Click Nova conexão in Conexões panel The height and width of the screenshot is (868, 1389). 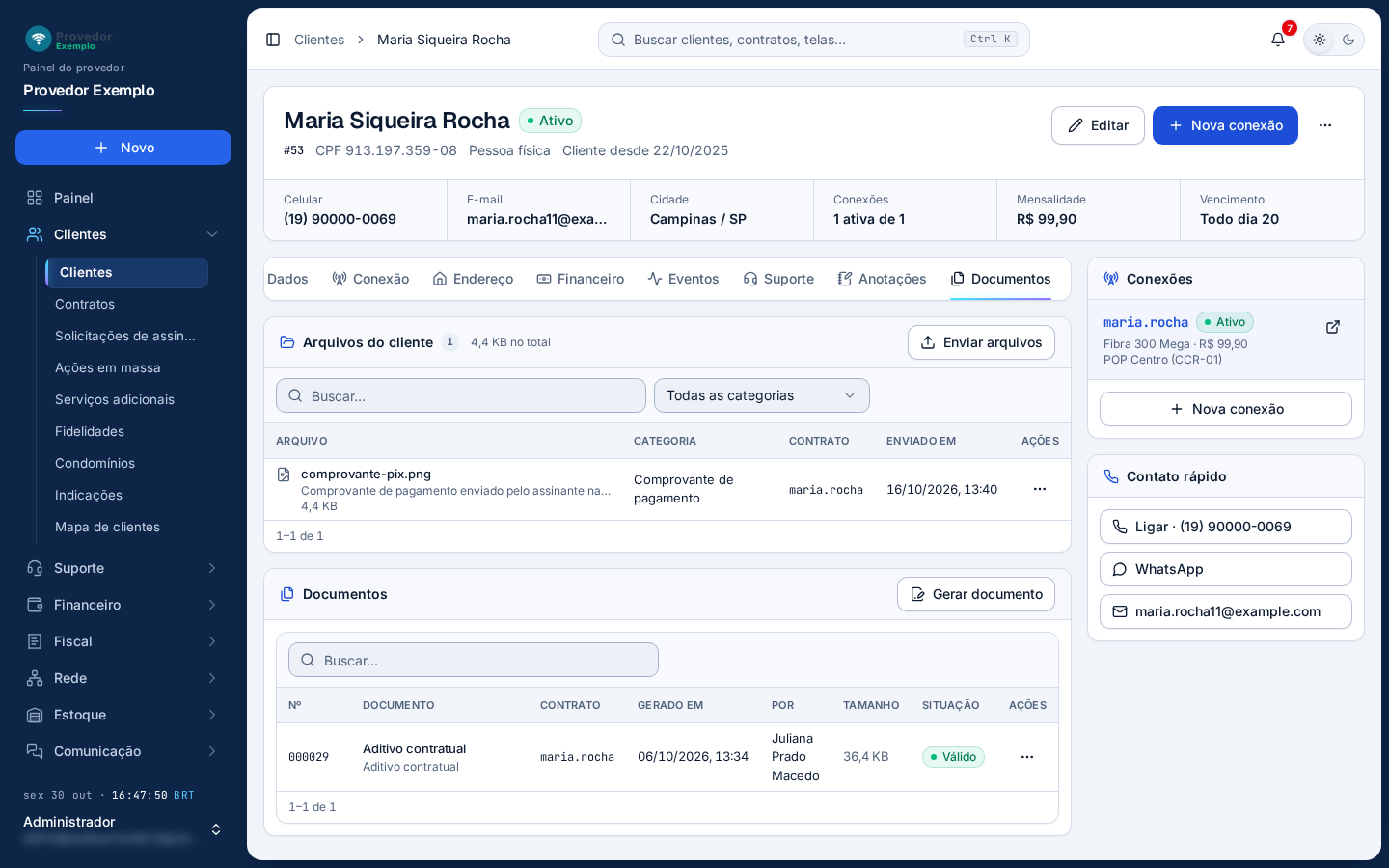[1226, 409]
